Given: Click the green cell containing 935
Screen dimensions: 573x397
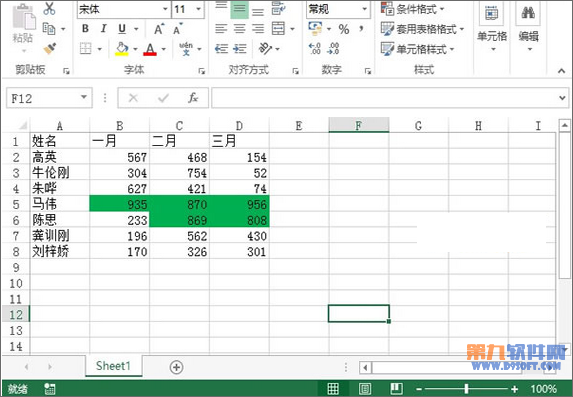Looking at the screenshot, I should 119,204.
